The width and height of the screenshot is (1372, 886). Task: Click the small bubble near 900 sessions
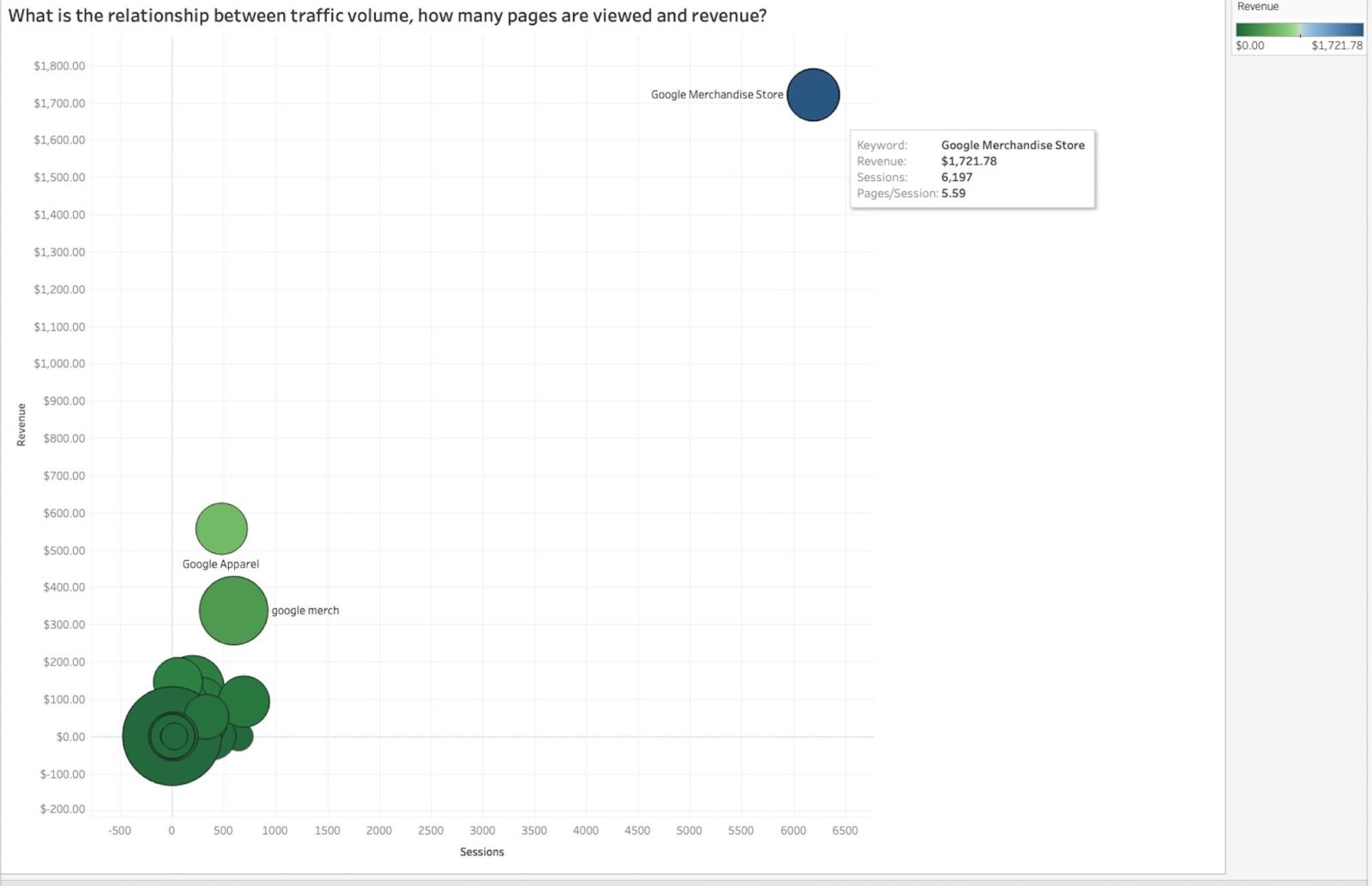click(246, 699)
